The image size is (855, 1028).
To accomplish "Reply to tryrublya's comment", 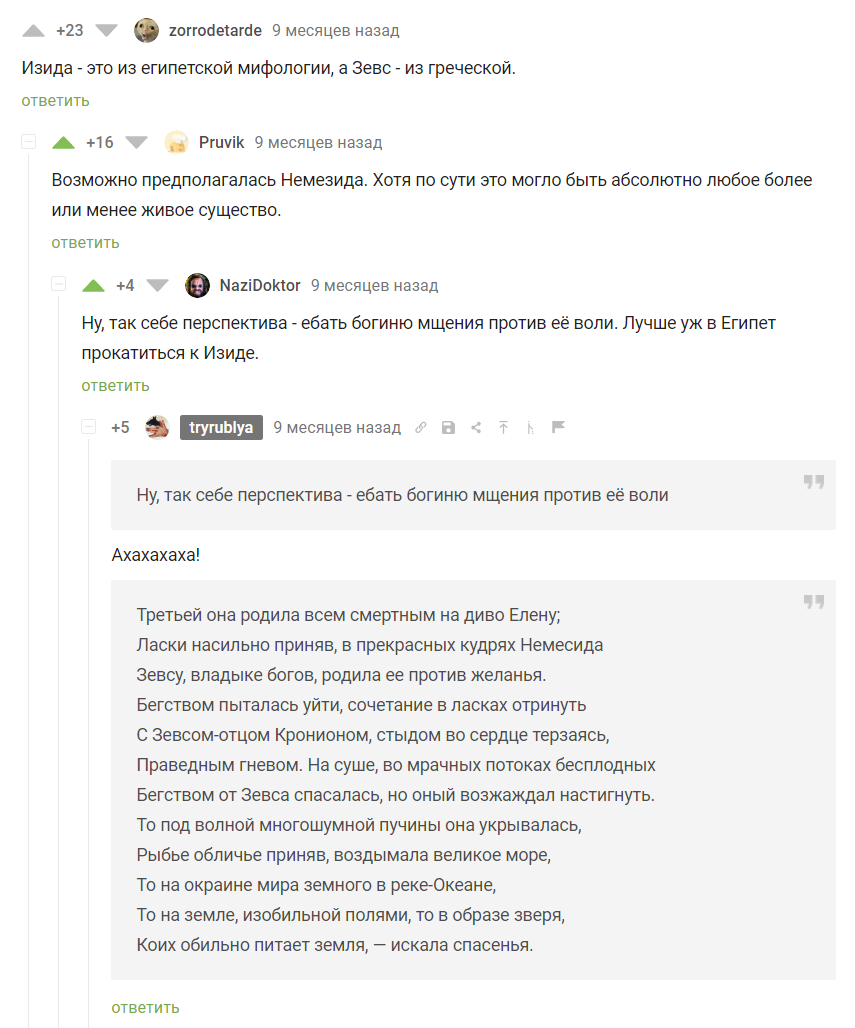I will [145, 1007].
